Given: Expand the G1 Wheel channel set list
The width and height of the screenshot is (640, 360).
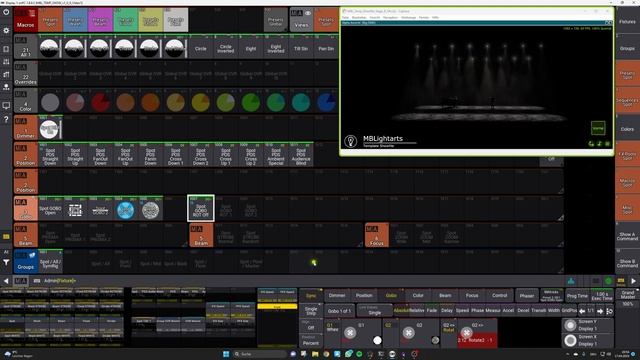Looking at the screenshot, I should (332, 333).
